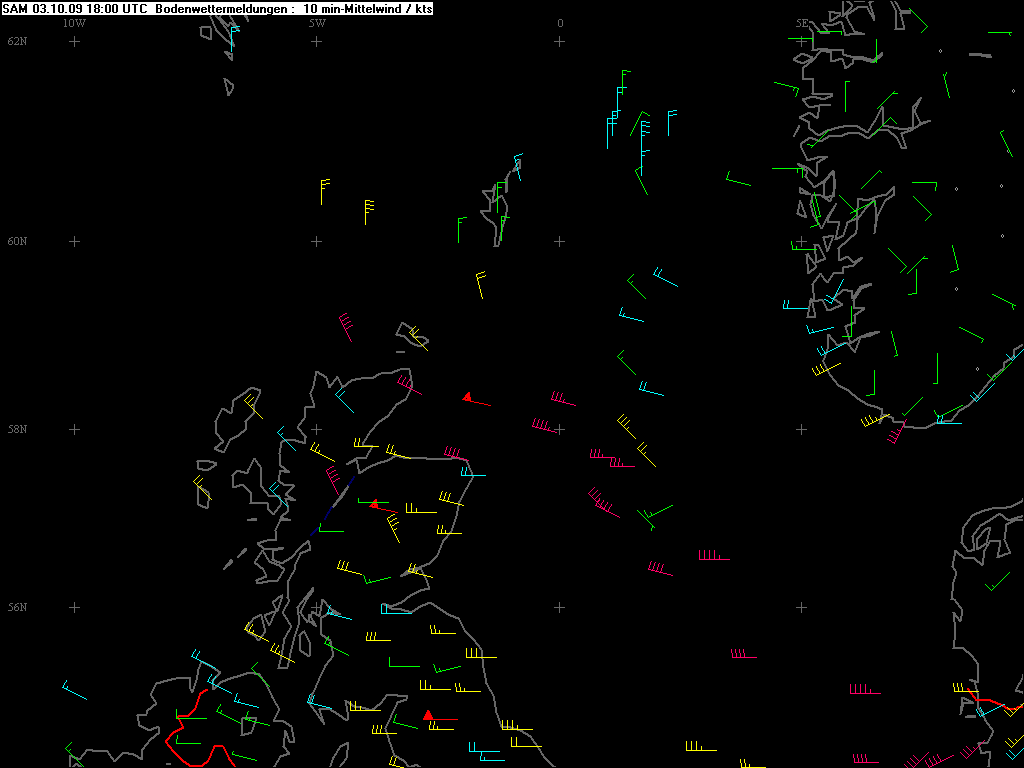Select the red triangle marker on the Scottish mainland
Screen dimensions: 1024x768
[x=374, y=504]
